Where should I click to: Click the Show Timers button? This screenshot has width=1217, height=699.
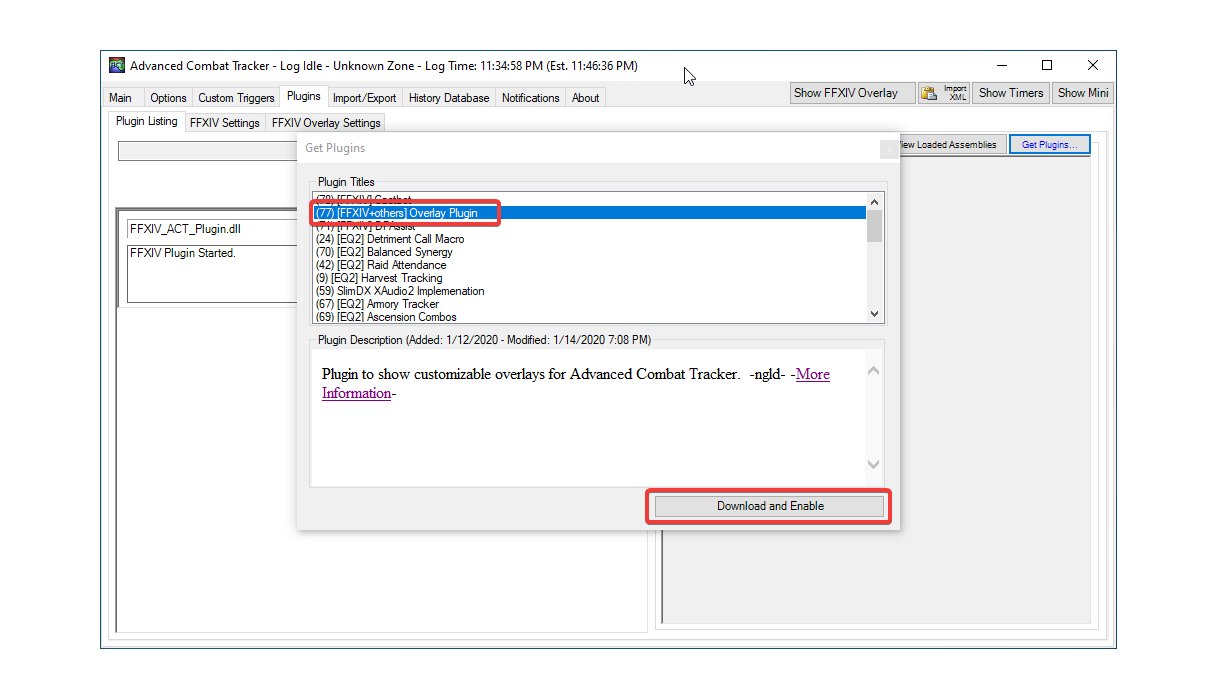[x=1011, y=93]
